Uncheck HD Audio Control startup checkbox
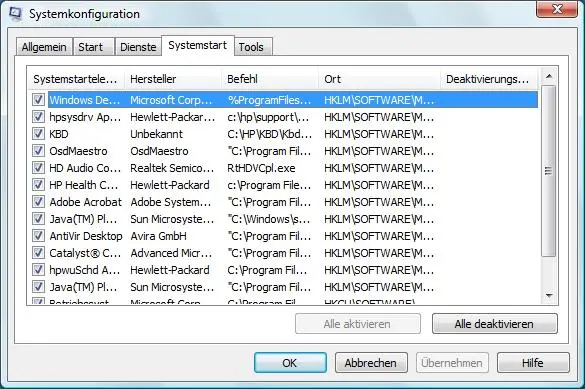 pyautogui.click(x=38, y=168)
